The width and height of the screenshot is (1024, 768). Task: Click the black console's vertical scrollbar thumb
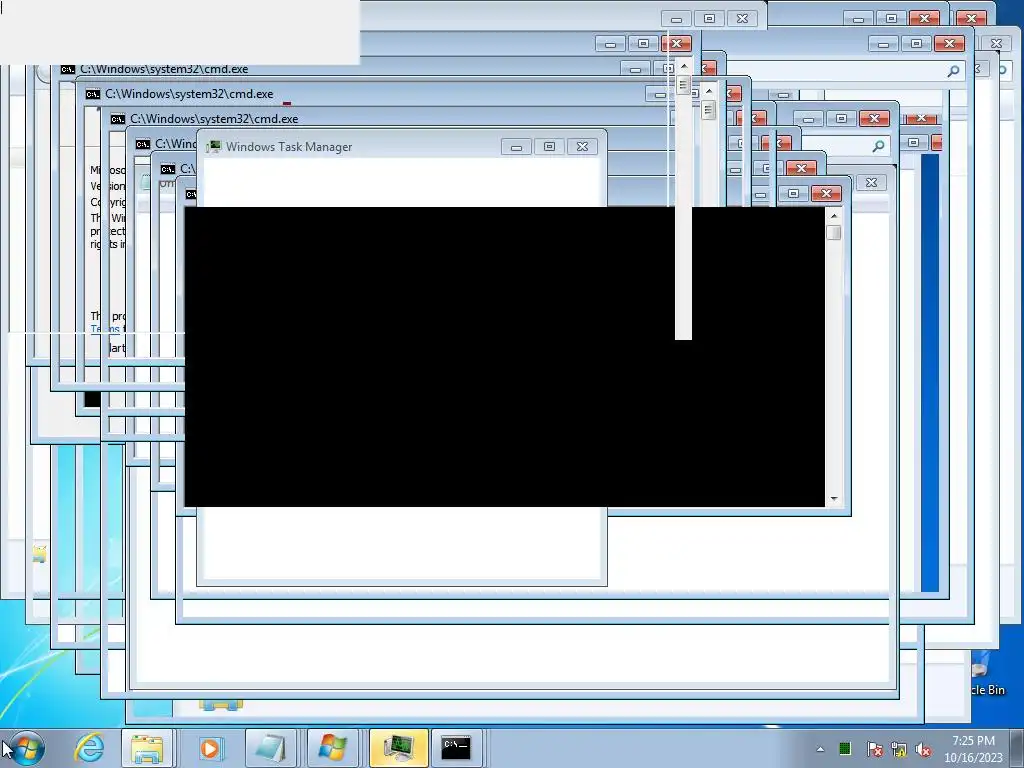click(834, 232)
